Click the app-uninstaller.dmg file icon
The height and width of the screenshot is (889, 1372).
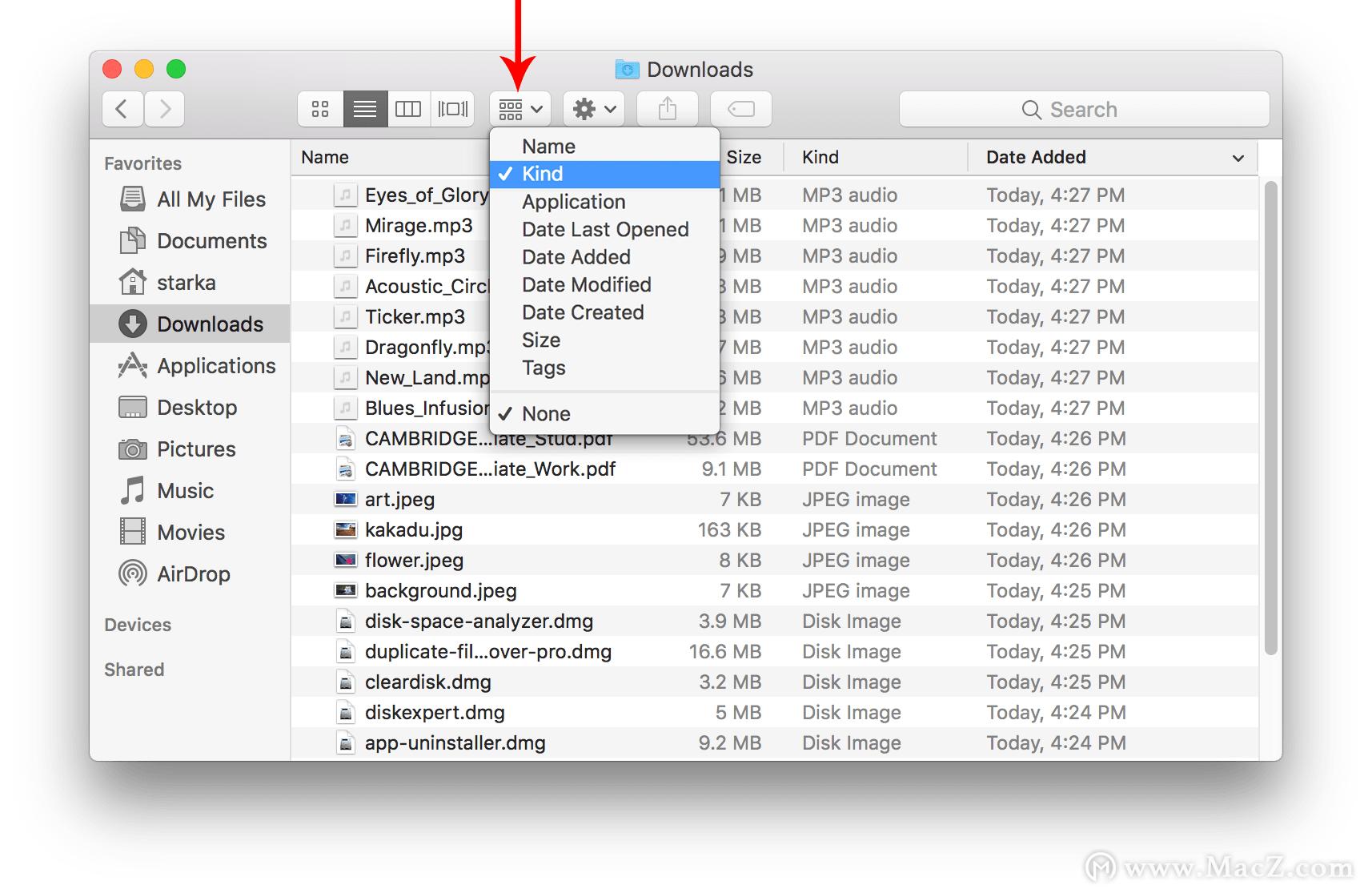345,743
